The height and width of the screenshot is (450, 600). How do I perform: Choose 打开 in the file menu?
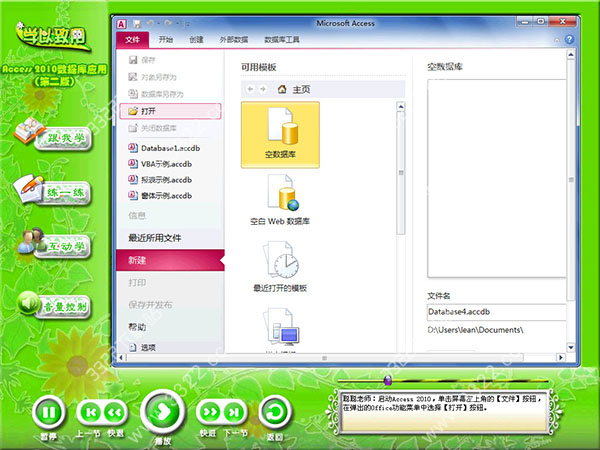coord(170,111)
